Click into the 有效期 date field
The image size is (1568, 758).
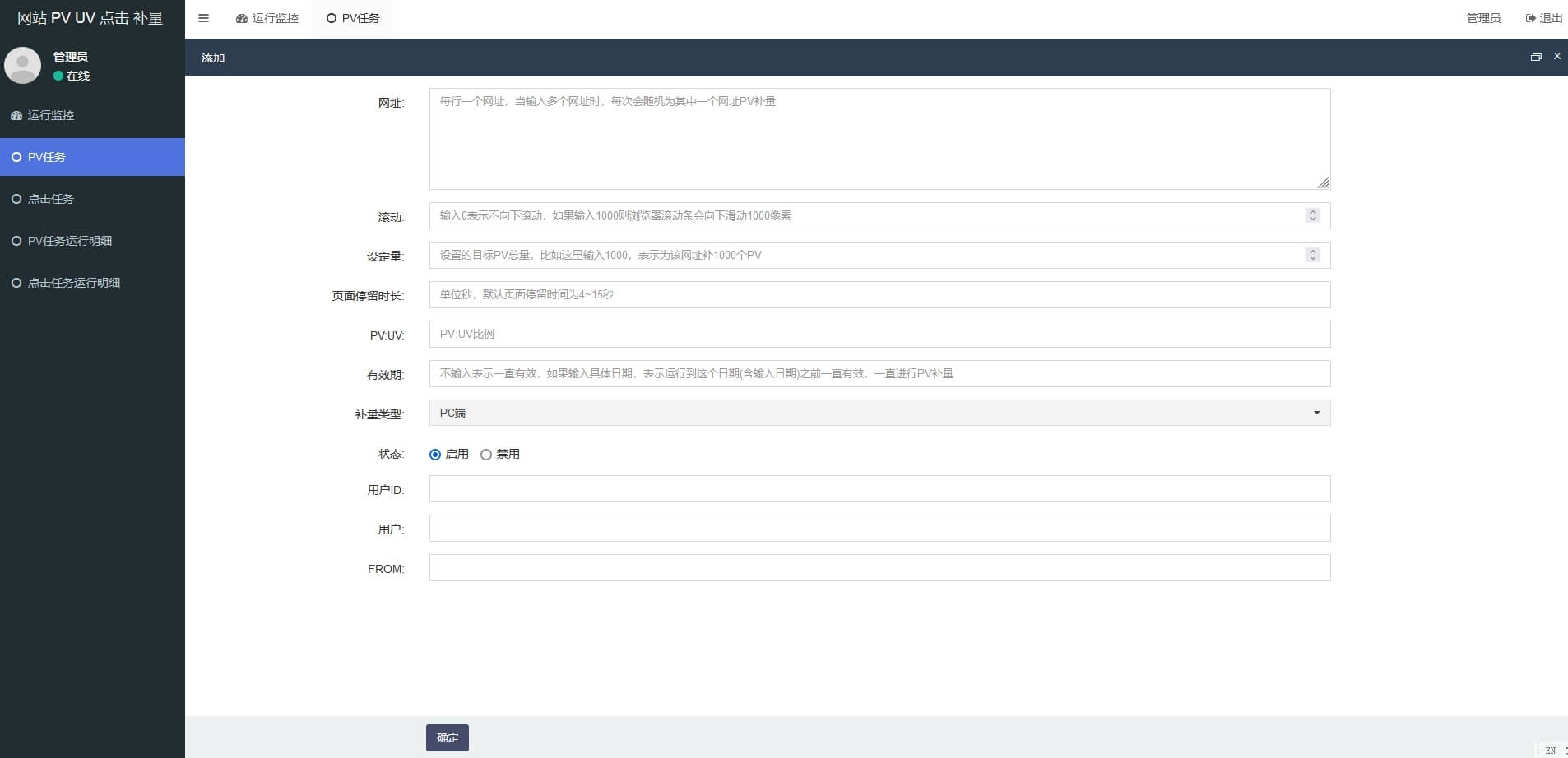pos(879,373)
